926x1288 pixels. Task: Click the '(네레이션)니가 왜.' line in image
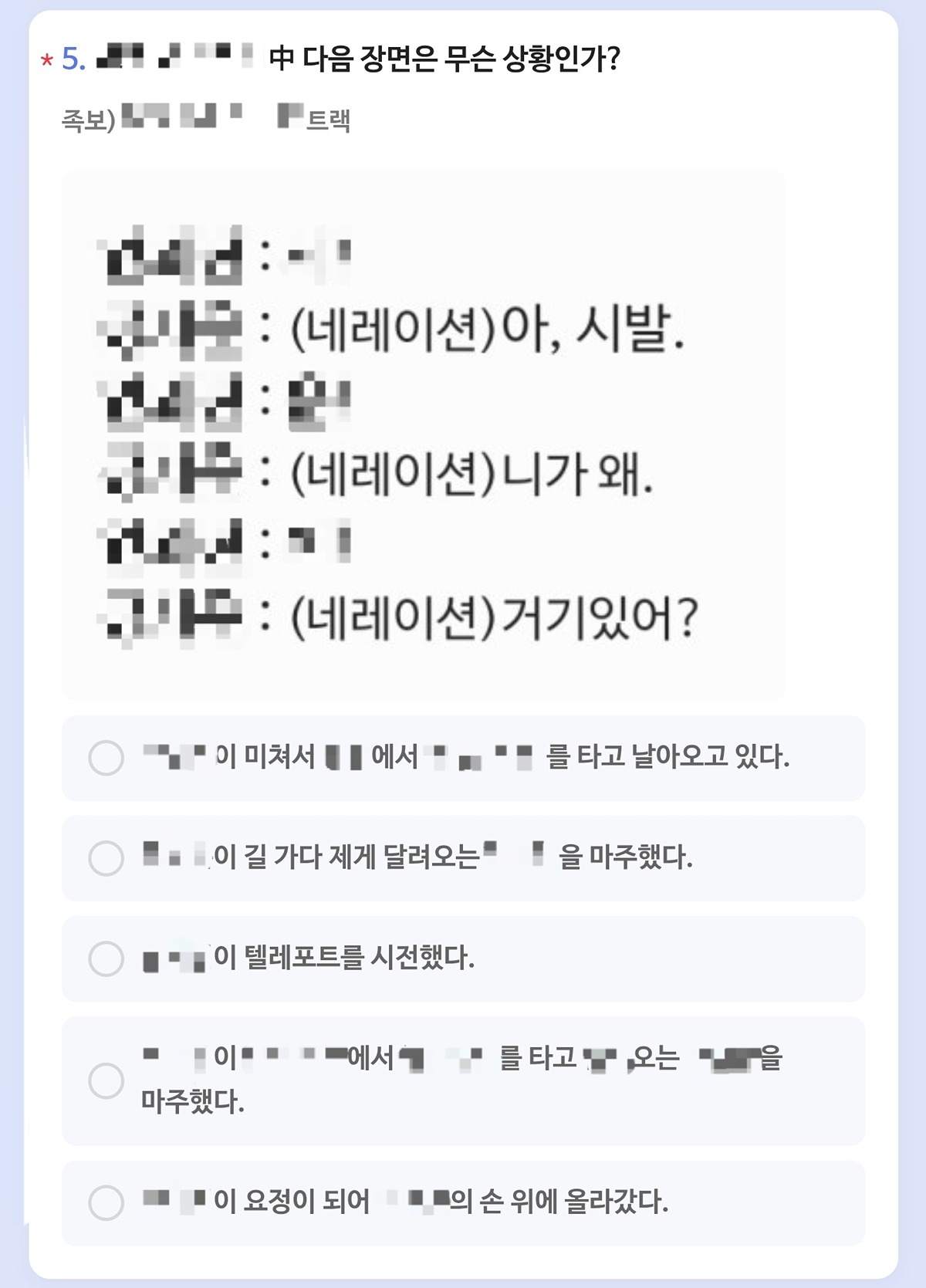[471, 473]
